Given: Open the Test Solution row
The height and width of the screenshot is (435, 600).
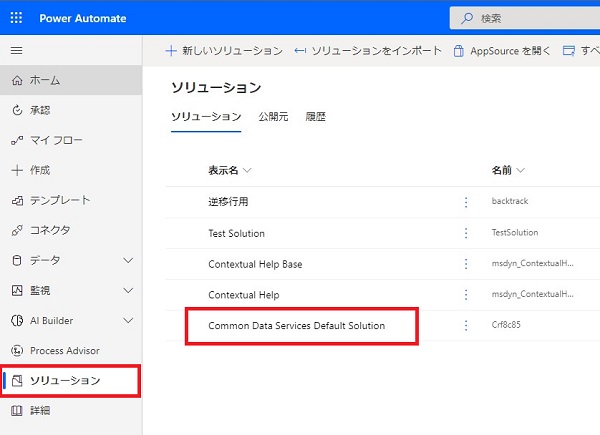Looking at the screenshot, I should [x=236, y=233].
